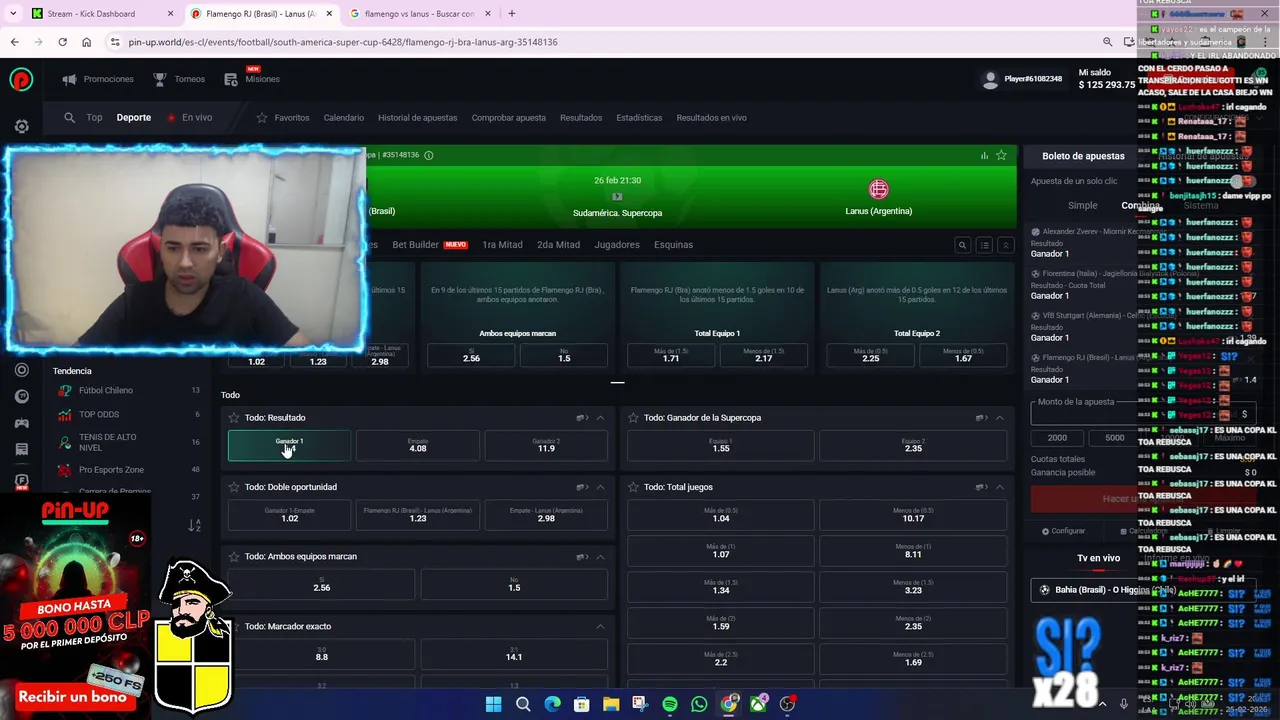Pick Total Equipo 2 Menos de (0.5) 1.67
This screenshot has height=720, width=1280.
pyautogui.click(x=963, y=355)
